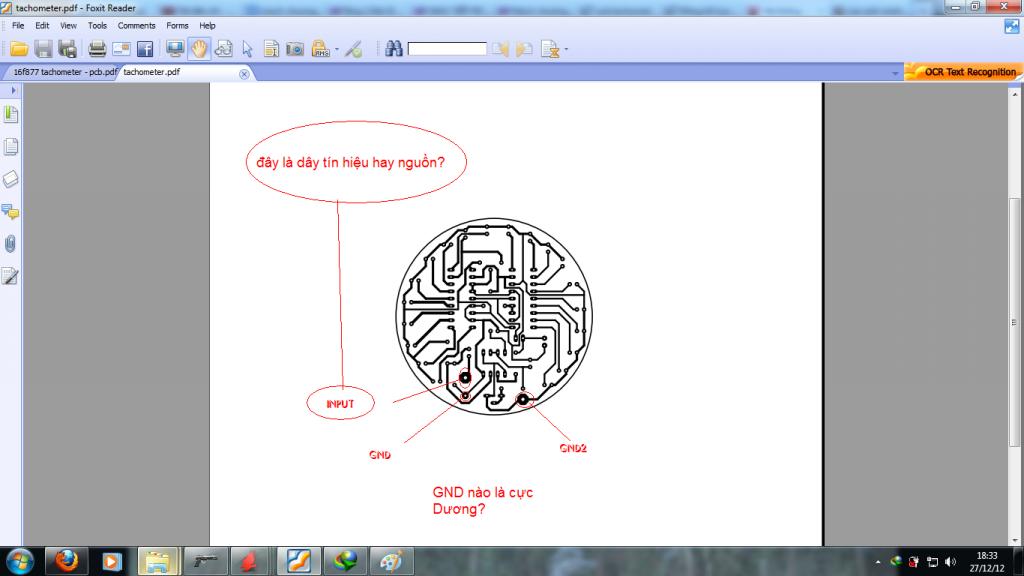Open Comments panel in sidebar

(x=10, y=211)
